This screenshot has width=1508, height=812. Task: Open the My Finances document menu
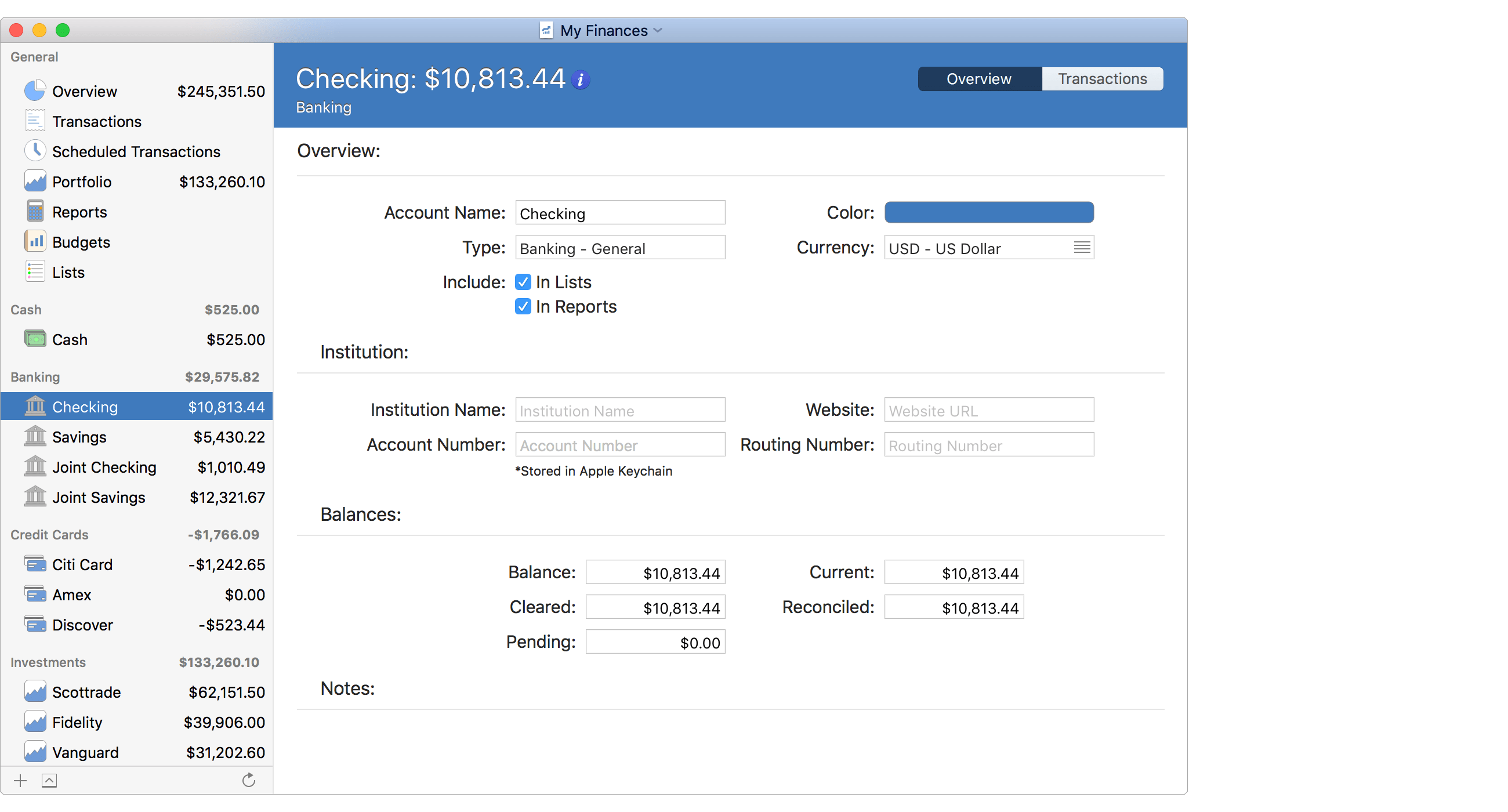[604, 30]
